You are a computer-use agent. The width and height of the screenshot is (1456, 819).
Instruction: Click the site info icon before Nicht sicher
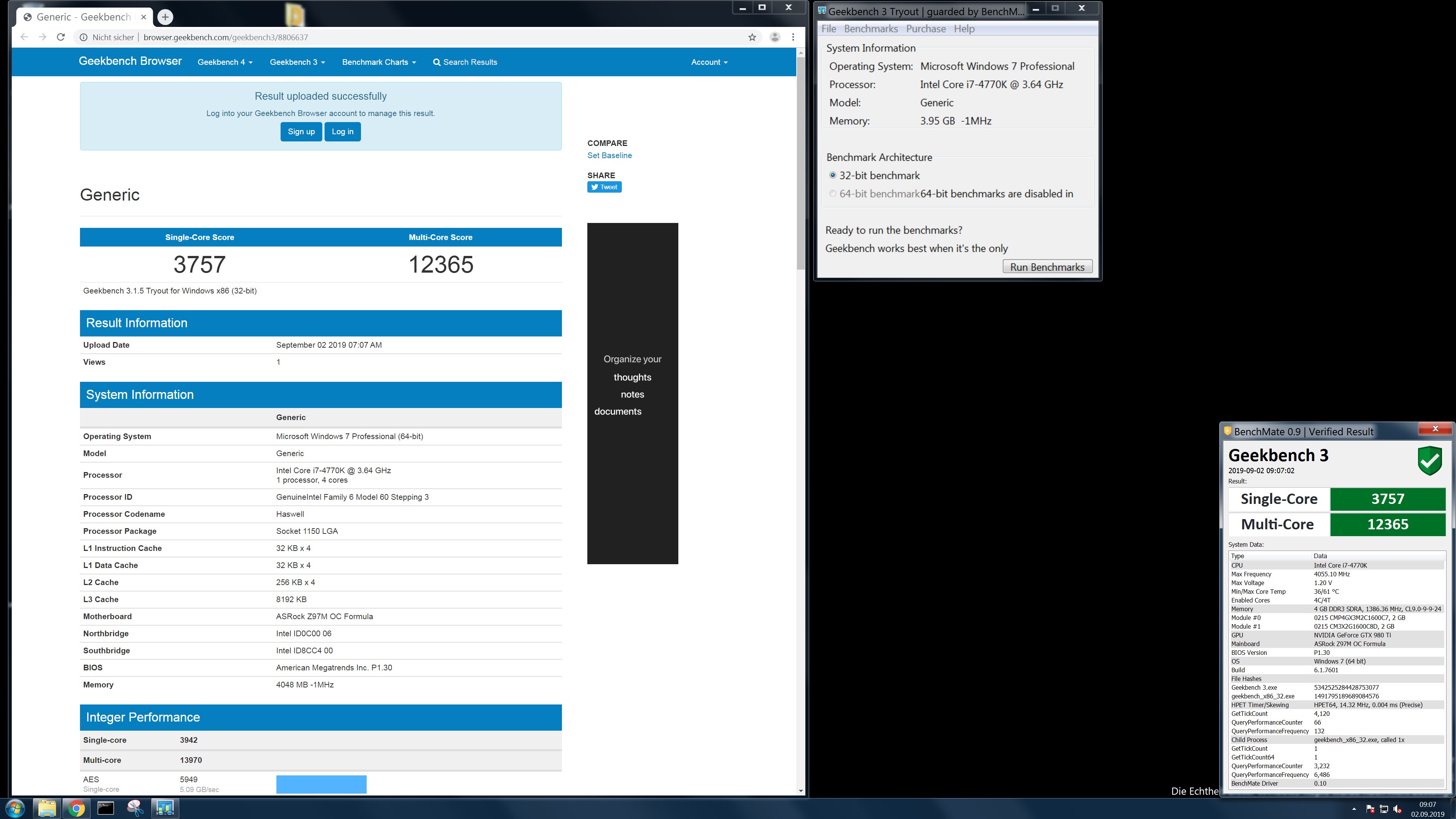tap(83, 37)
